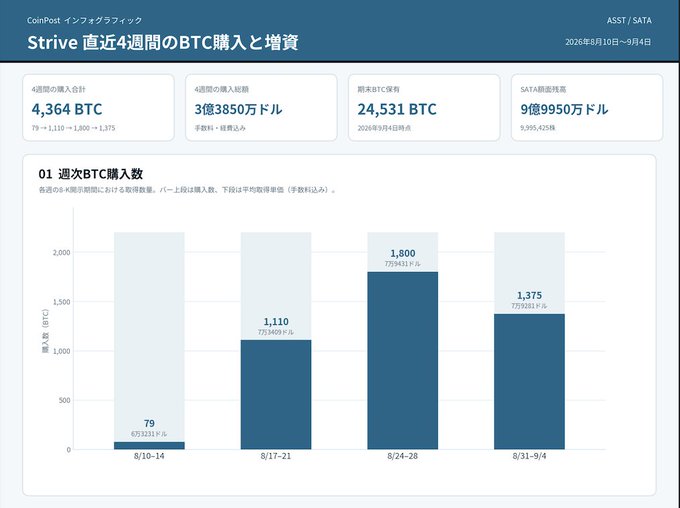Click the '7万9431ドル' average price label

click(x=402, y=264)
